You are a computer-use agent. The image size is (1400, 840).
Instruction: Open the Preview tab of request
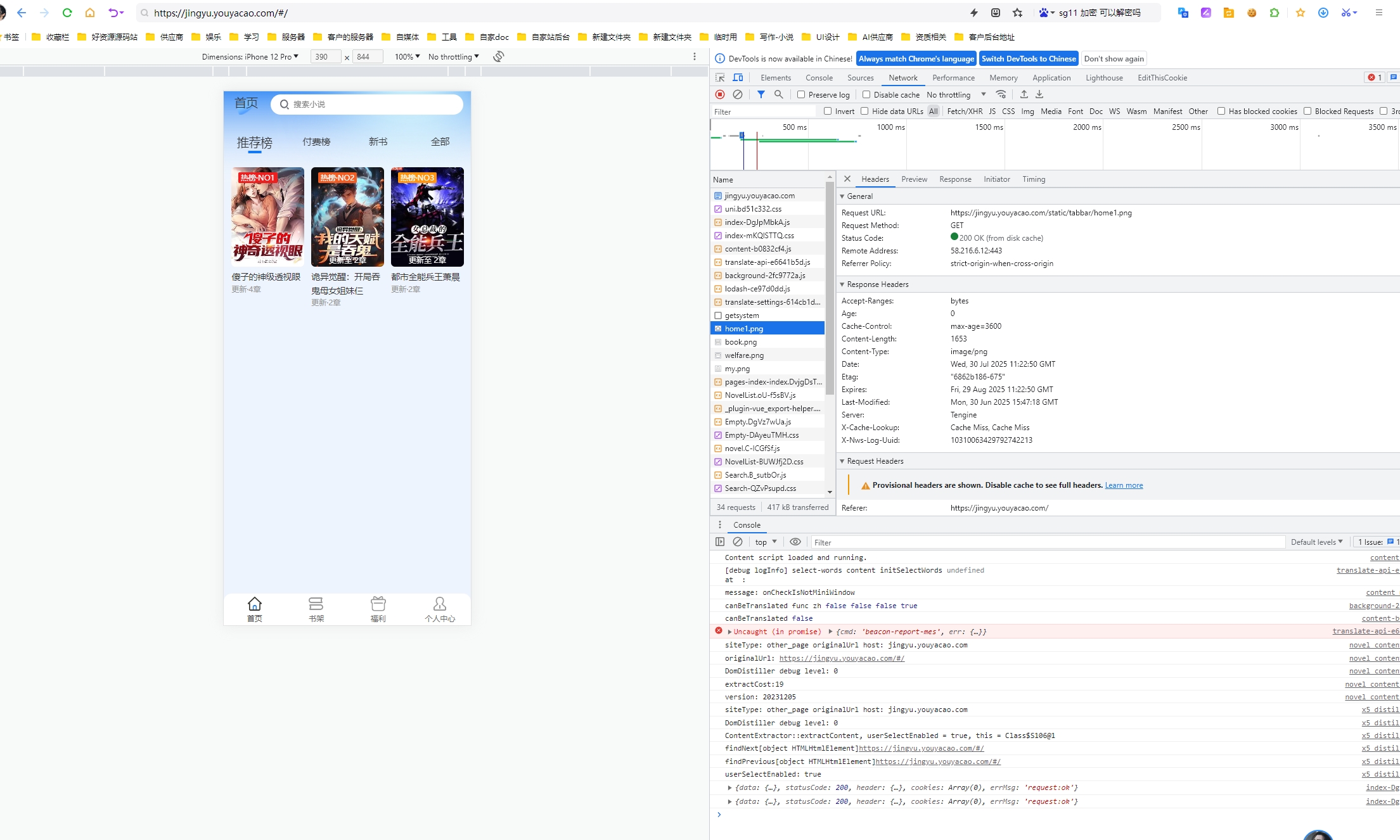914,179
